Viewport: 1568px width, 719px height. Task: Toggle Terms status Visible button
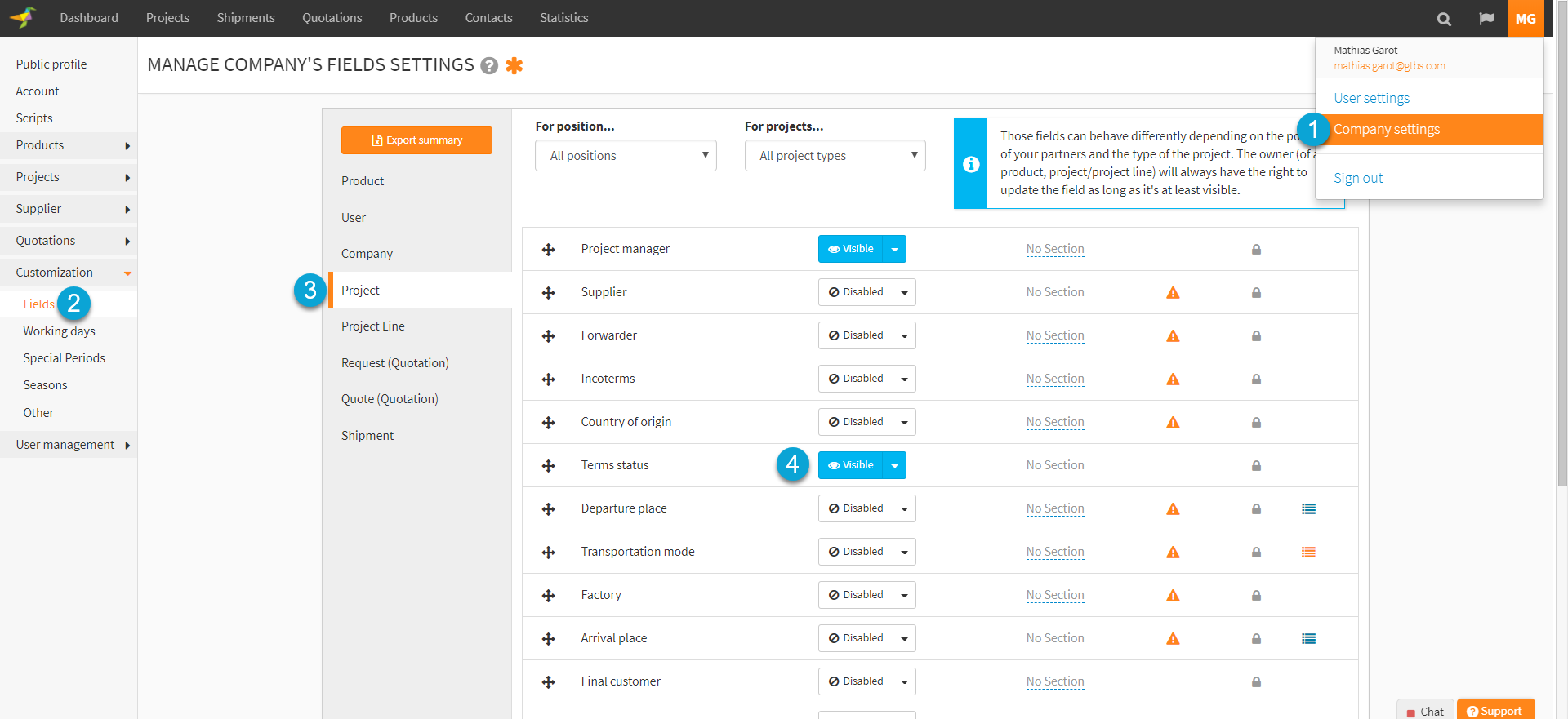pyautogui.click(x=851, y=465)
